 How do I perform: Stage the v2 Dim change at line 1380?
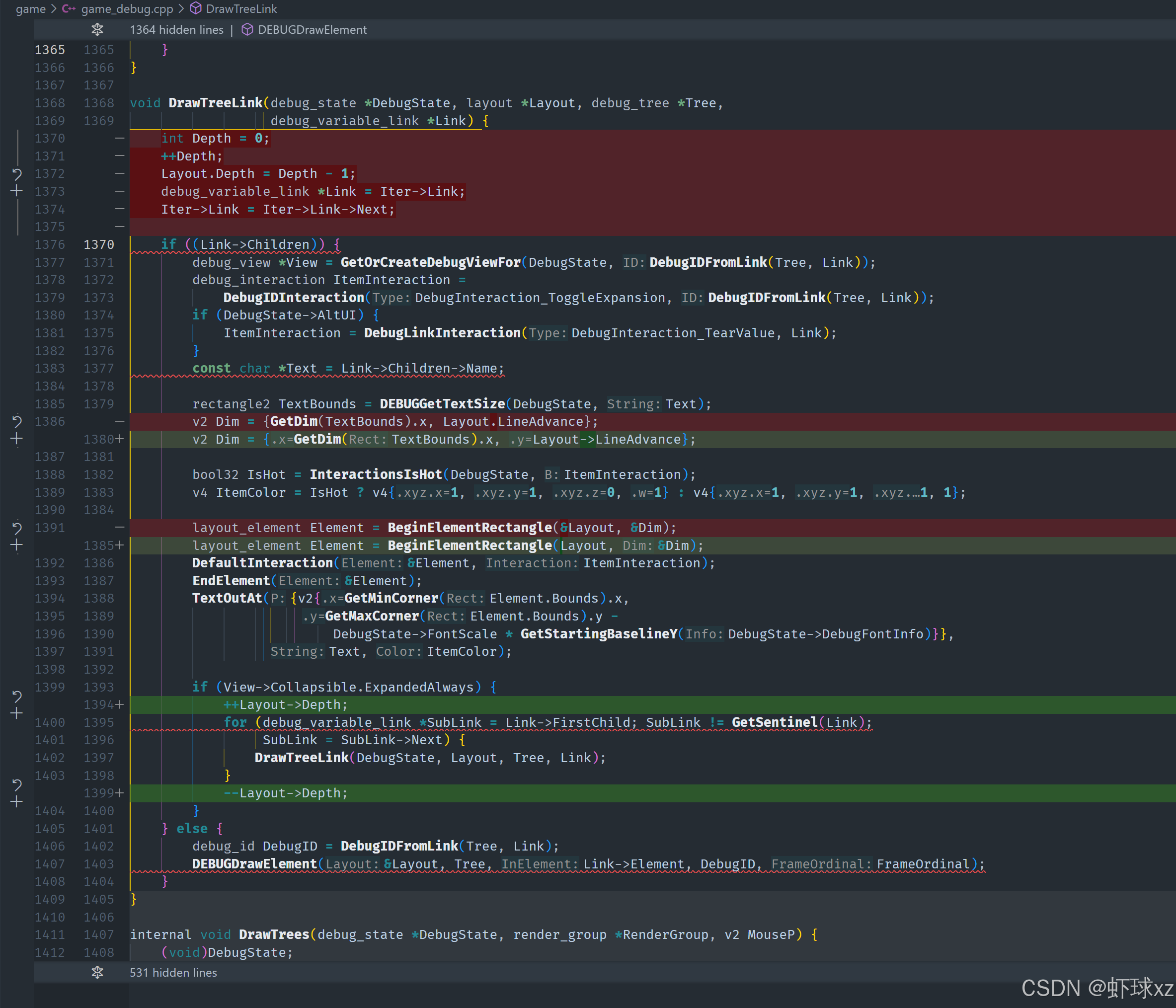(17, 439)
